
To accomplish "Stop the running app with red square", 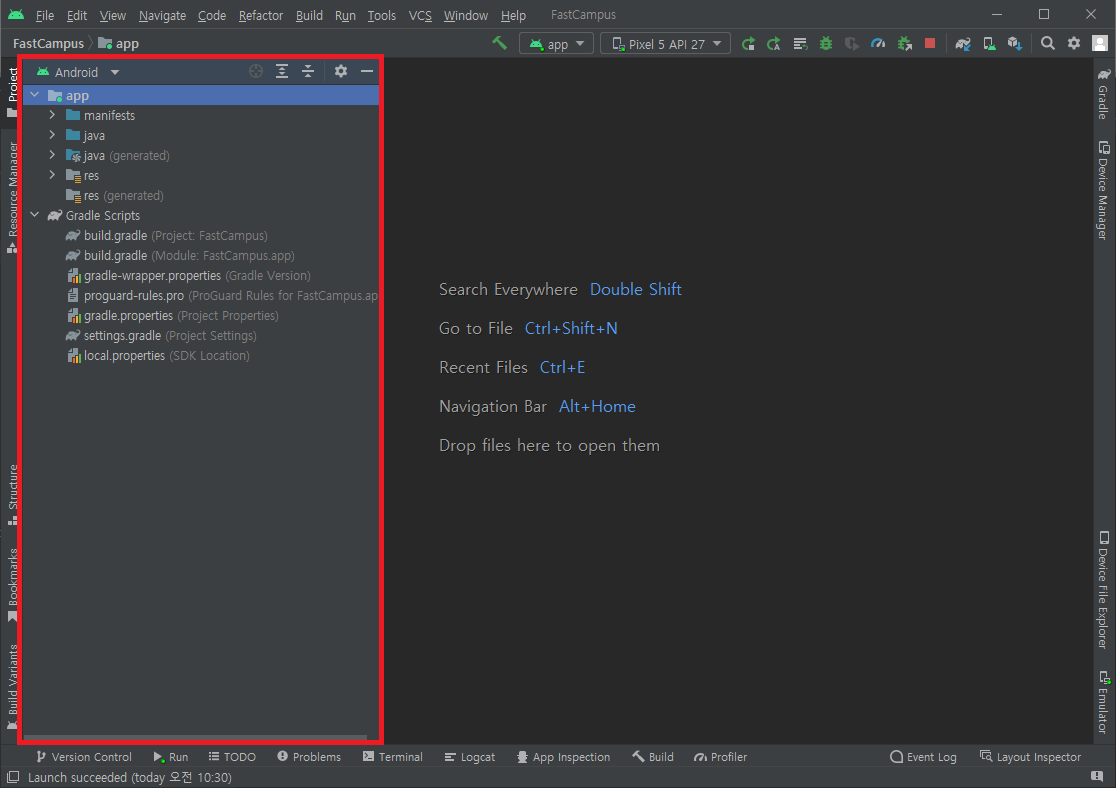I will point(930,43).
